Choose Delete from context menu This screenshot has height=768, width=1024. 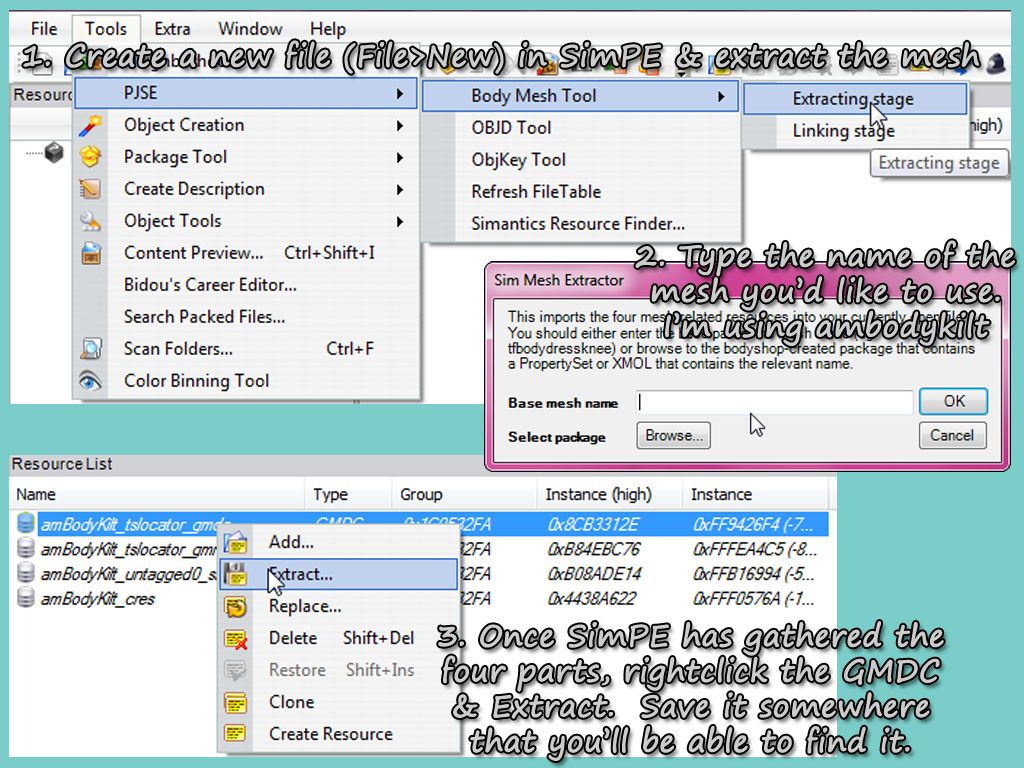point(338,638)
